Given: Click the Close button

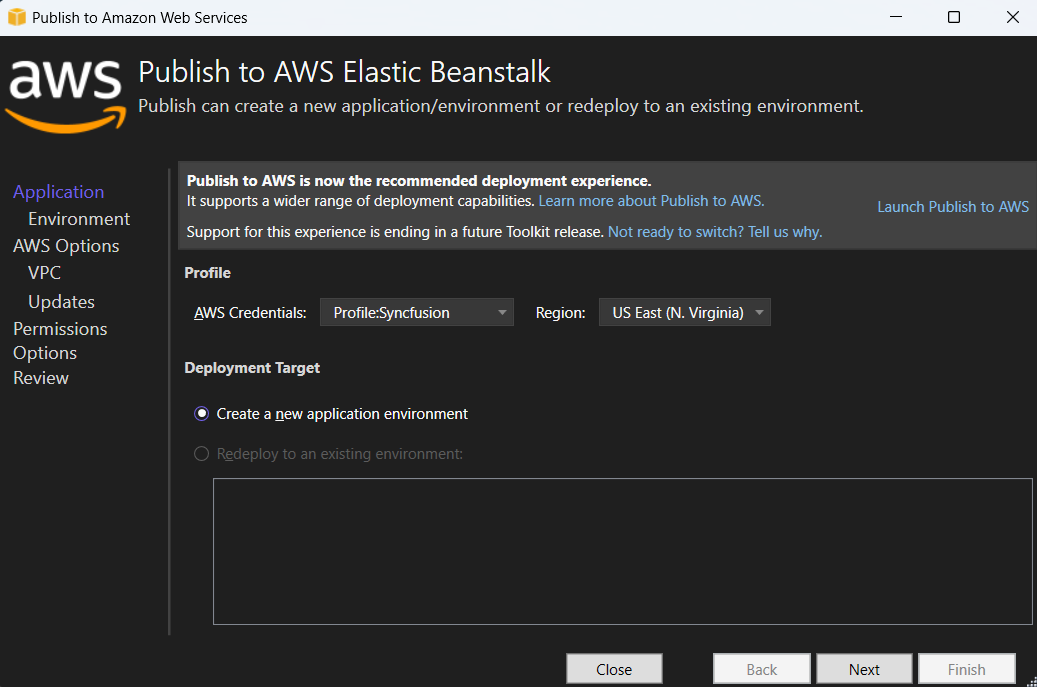Looking at the screenshot, I should tap(614, 669).
